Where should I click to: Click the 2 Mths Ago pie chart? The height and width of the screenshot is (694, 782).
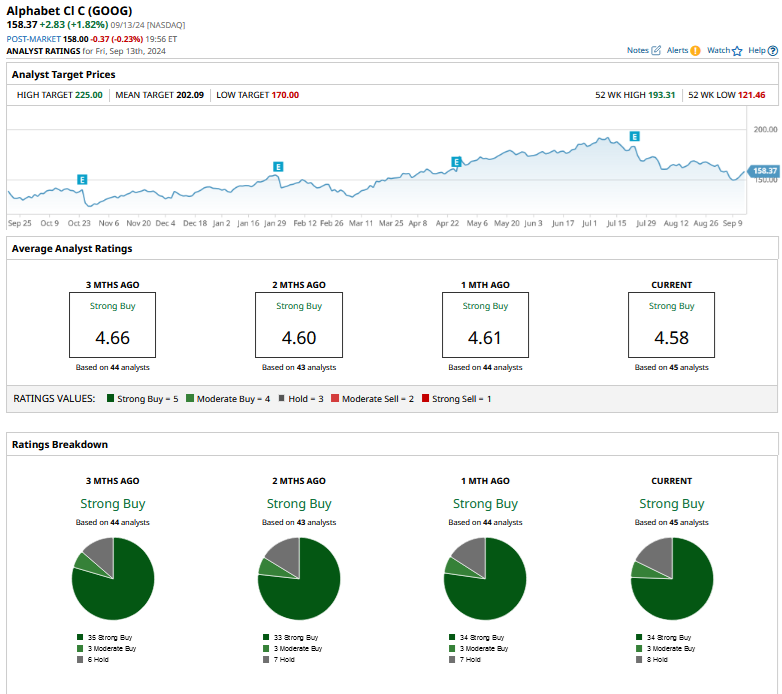pyautogui.click(x=299, y=578)
